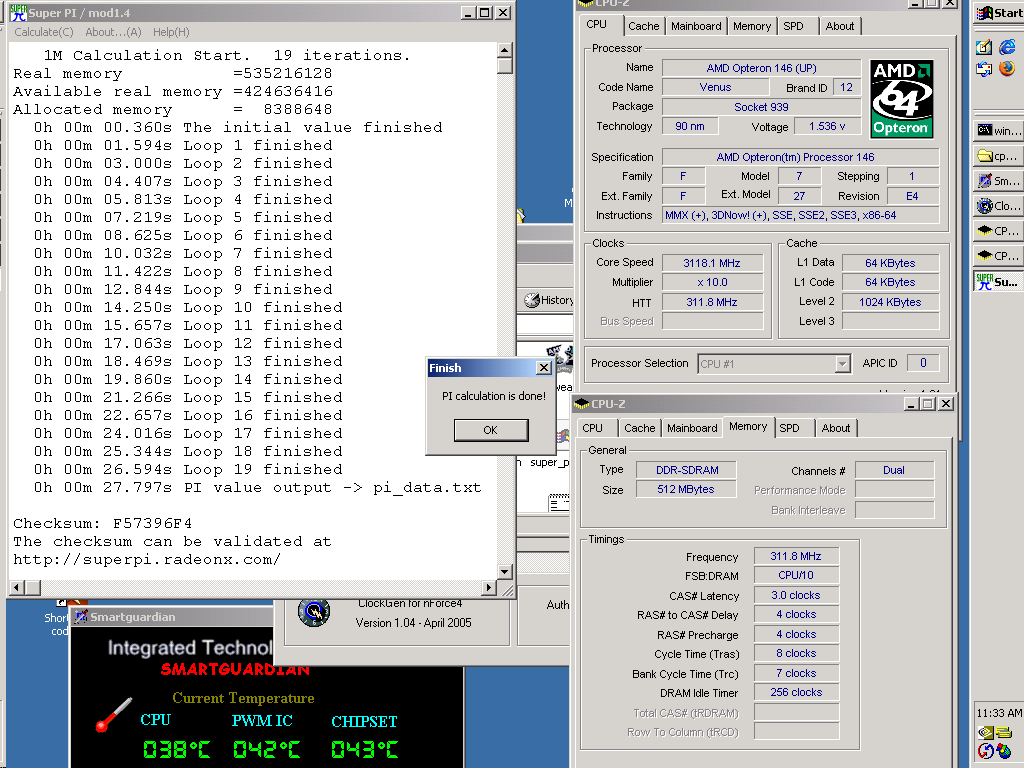Open the History toolbar button behind the dialog
This screenshot has width=1024, height=768.
tap(549, 300)
